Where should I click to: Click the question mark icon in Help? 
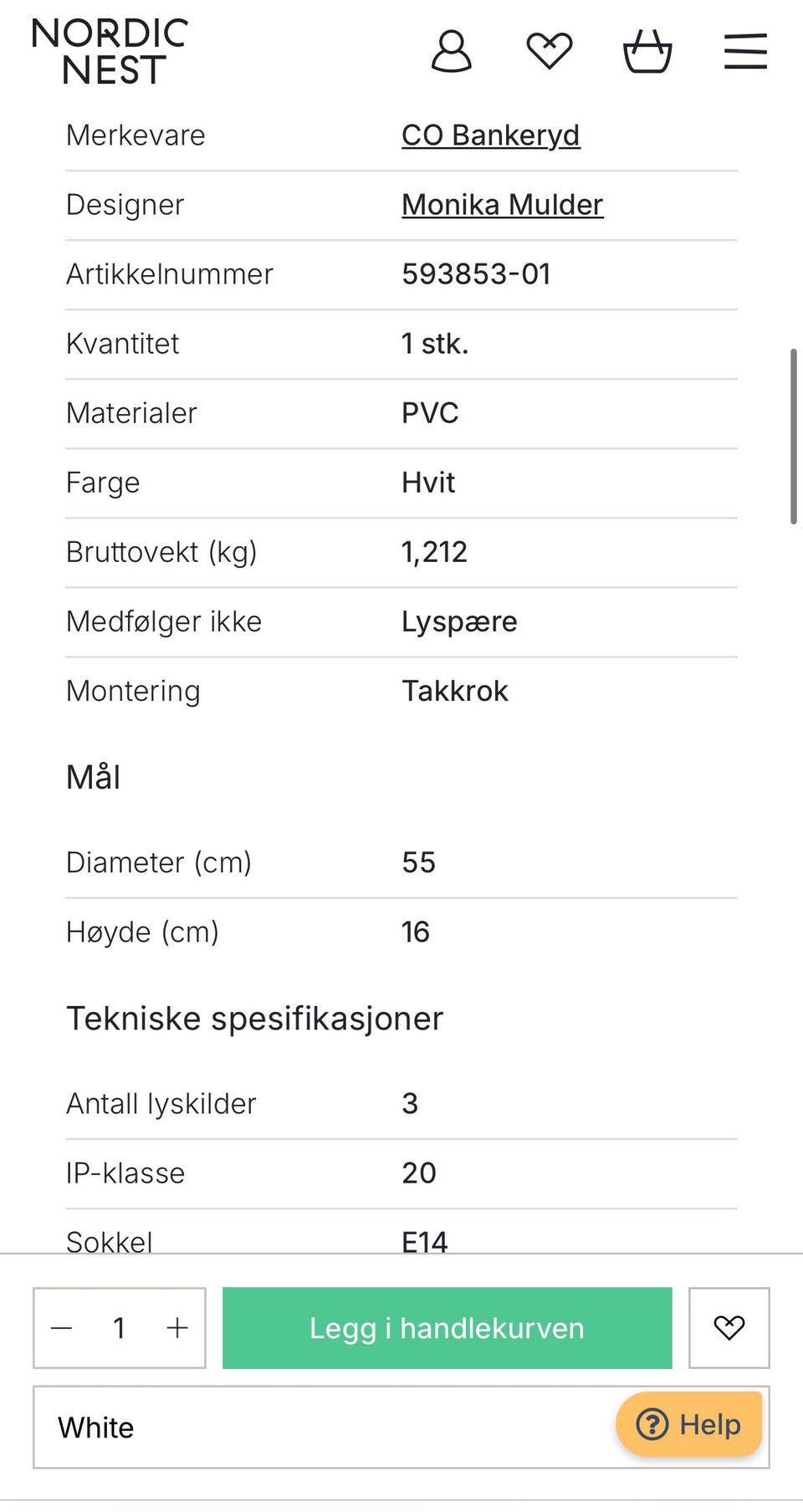[x=652, y=1424]
